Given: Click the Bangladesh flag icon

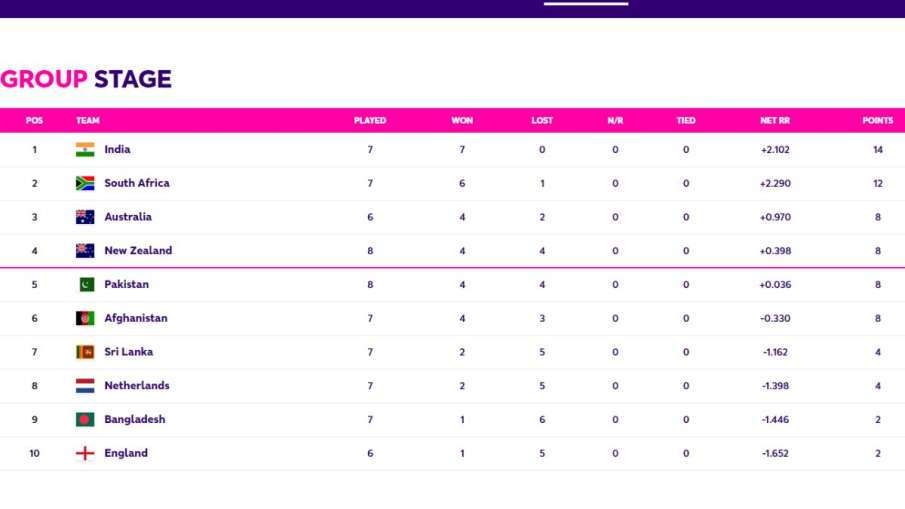Looking at the screenshot, I should (85, 420).
